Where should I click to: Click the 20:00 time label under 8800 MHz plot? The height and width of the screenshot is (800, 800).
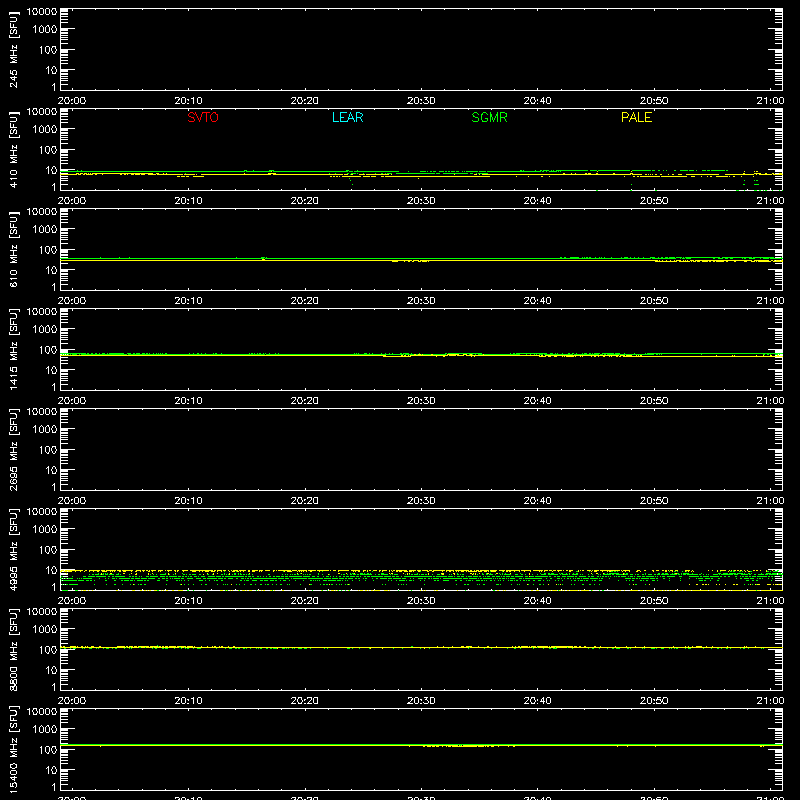72,701
